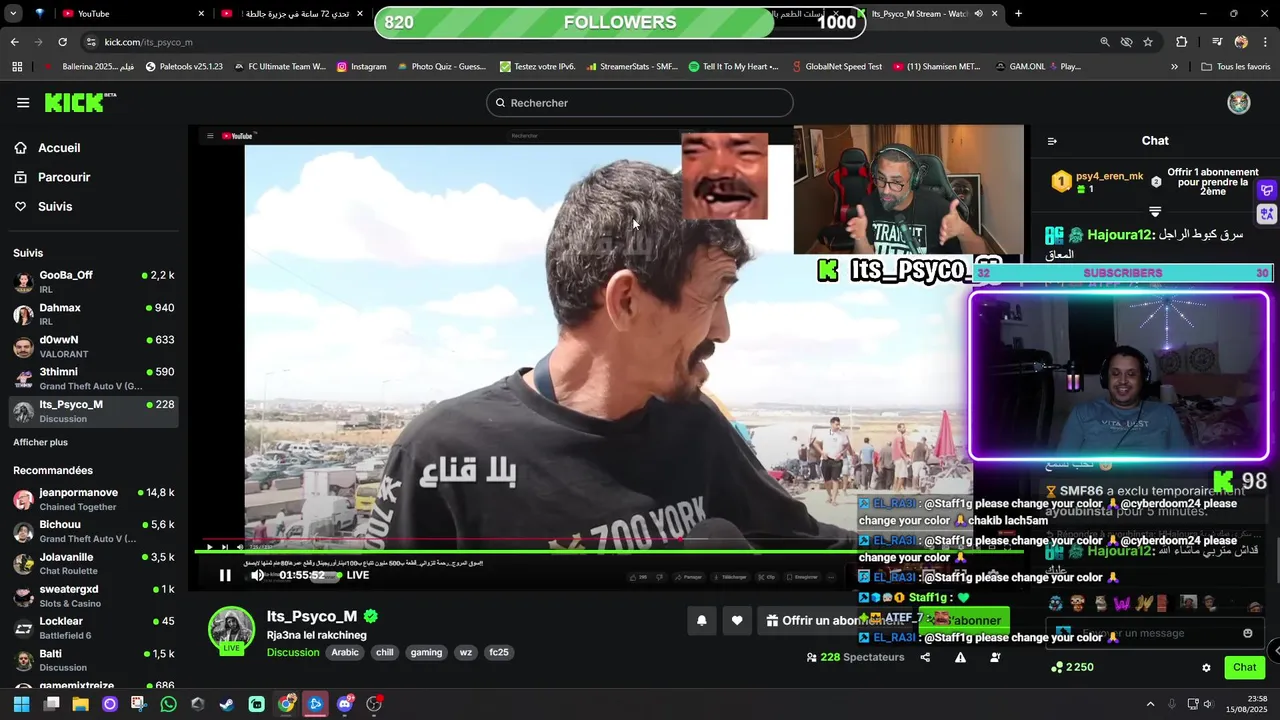Image resolution: width=1280 pixels, height=720 pixels.
Task: Open the user profile avatar menu
Action: pyautogui.click(x=1239, y=103)
